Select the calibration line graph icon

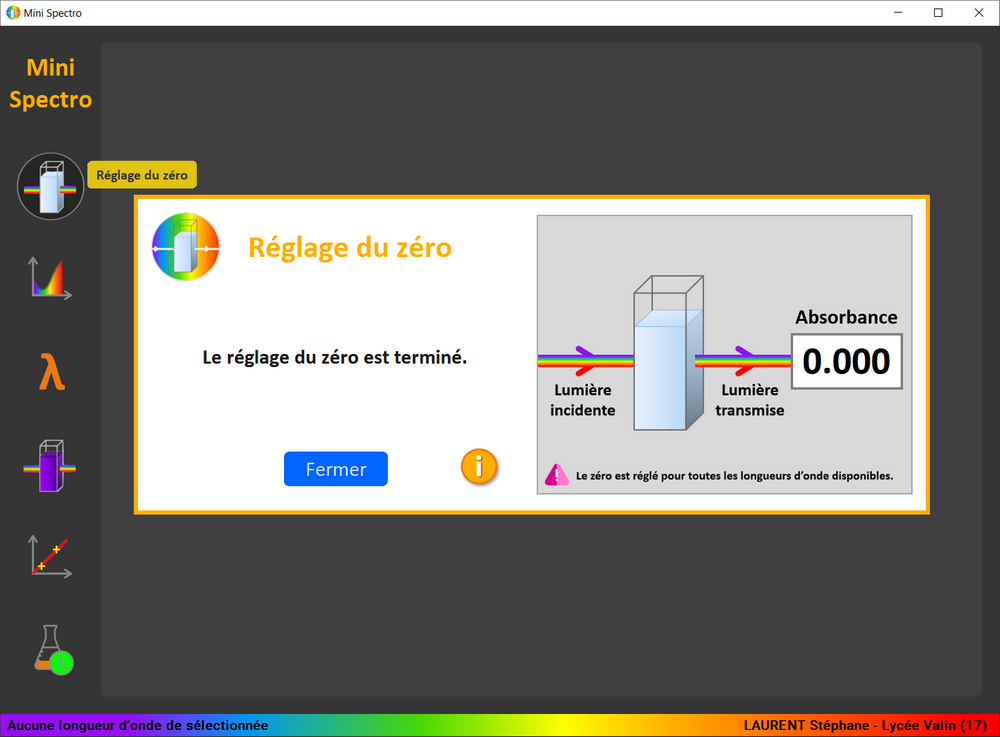(51, 557)
